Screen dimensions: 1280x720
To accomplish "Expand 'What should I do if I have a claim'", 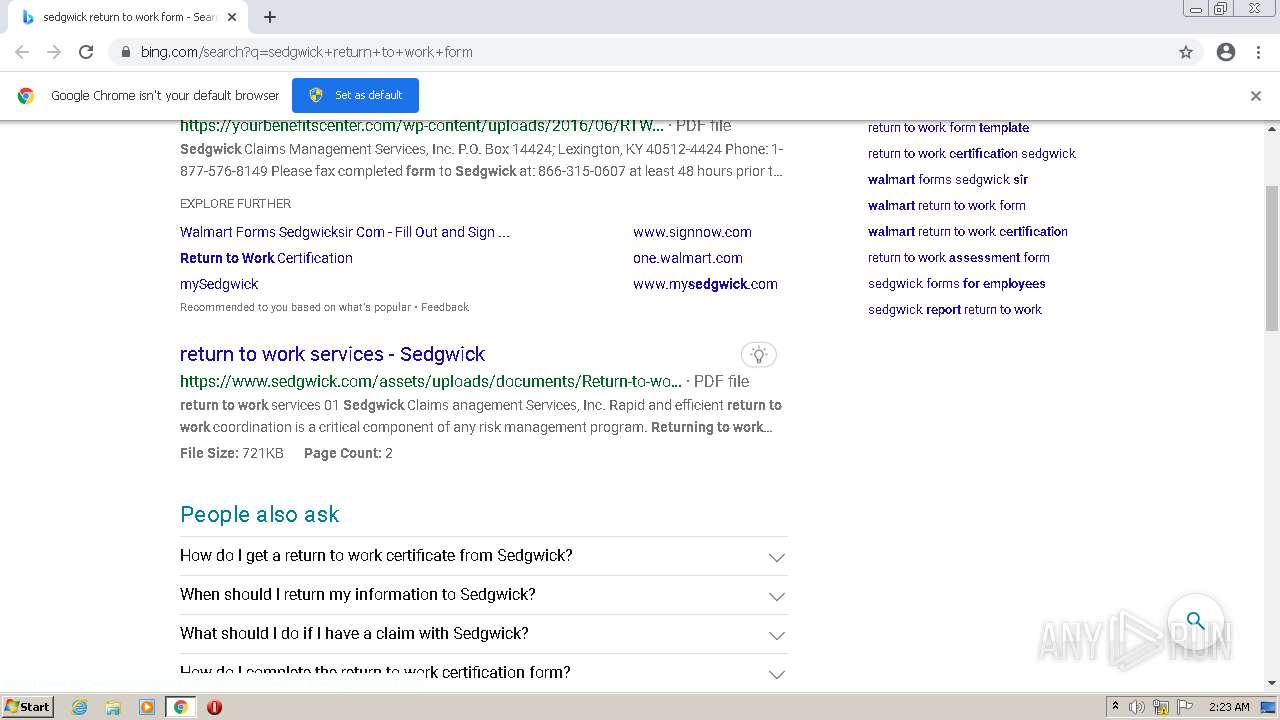I will (484, 634).
